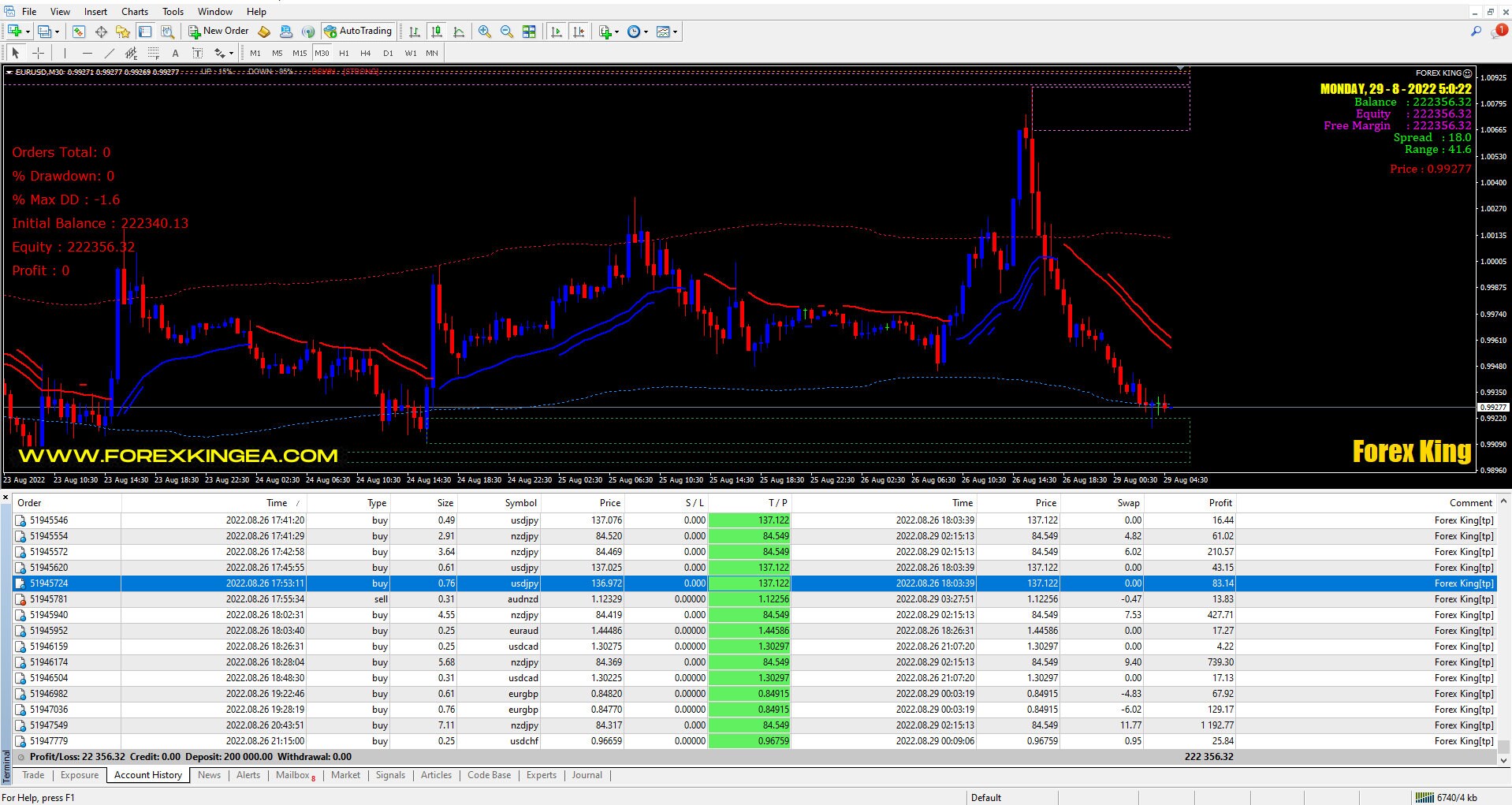Select the H1 timeframe
The image size is (1512, 805).
pyautogui.click(x=344, y=53)
